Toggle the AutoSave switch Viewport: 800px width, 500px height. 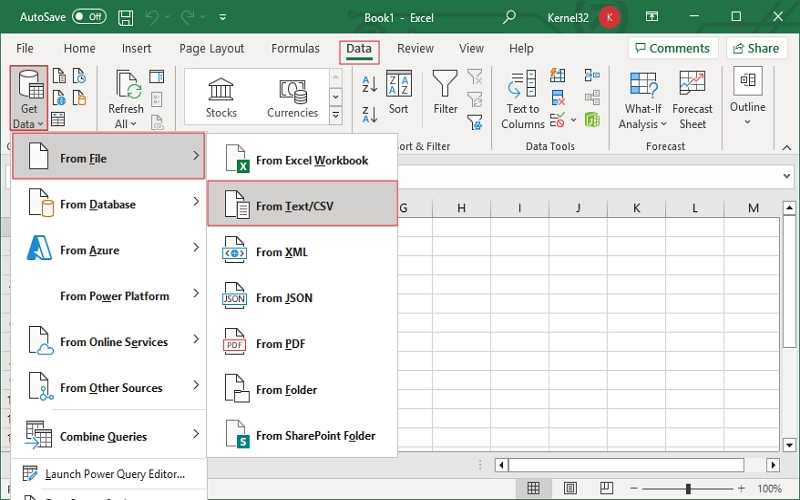(89, 17)
